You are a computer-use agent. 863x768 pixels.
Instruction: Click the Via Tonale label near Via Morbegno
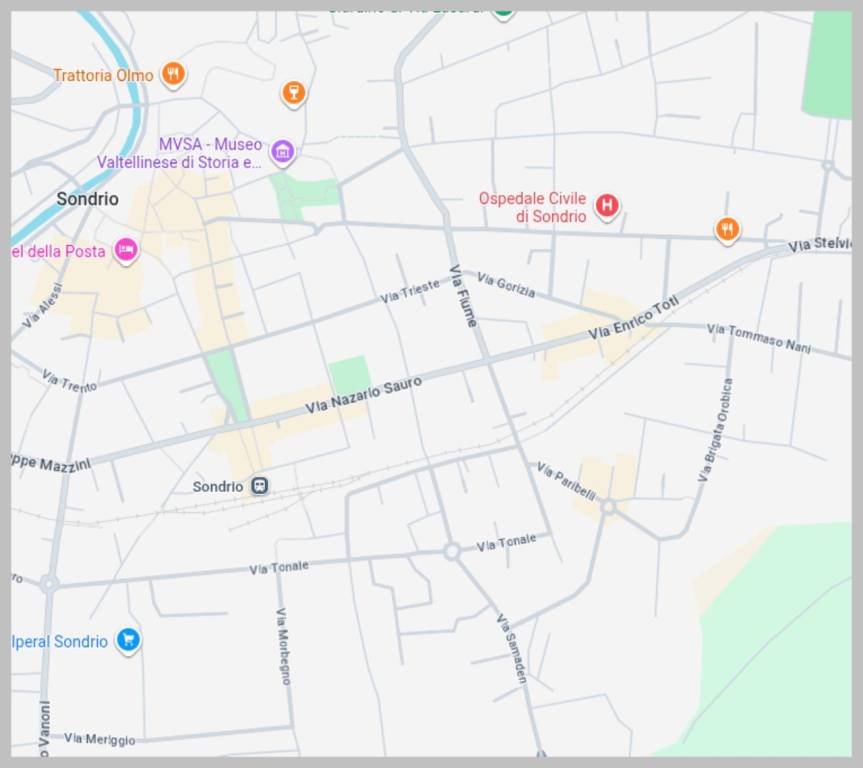[x=278, y=568]
